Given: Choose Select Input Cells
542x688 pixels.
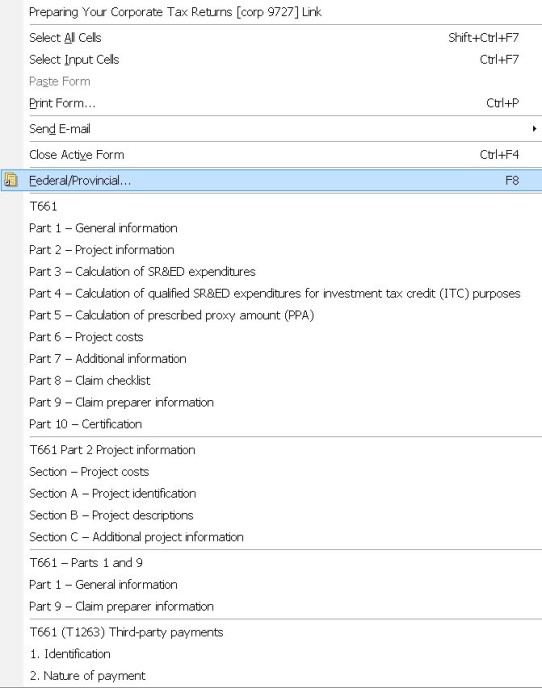Looking at the screenshot, I should click(271, 59).
